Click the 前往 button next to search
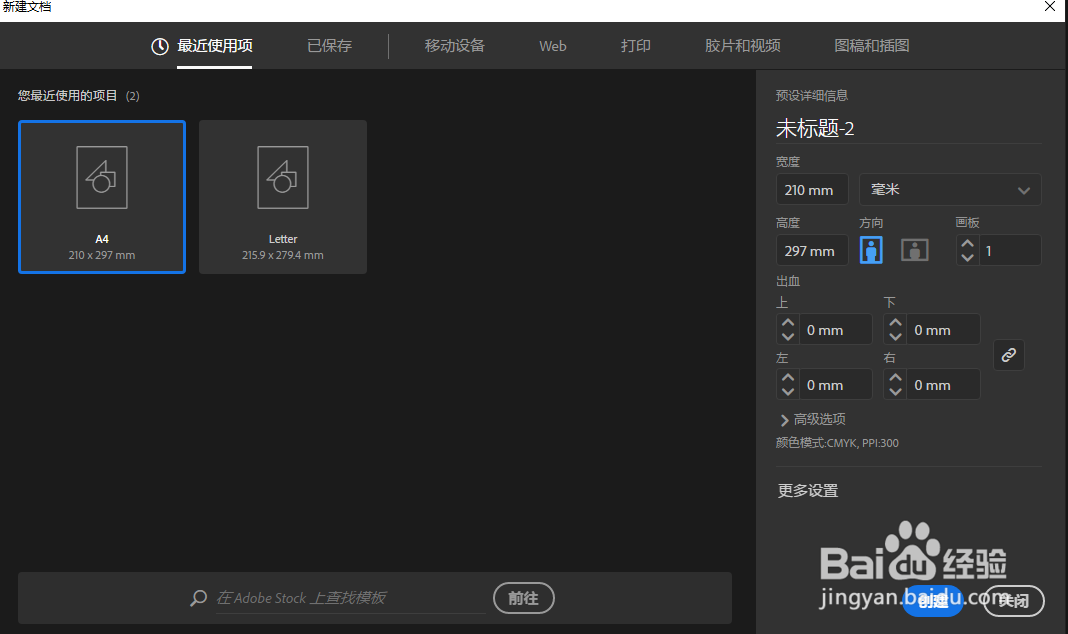1068x634 pixels. tap(523, 598)
